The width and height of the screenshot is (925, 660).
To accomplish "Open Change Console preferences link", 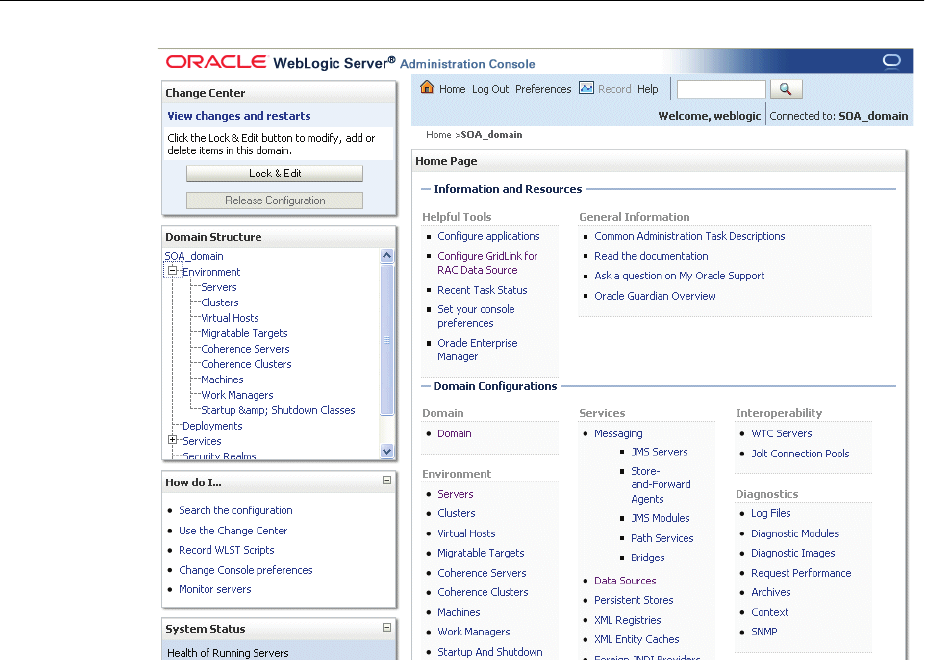I will coord(245,570).
